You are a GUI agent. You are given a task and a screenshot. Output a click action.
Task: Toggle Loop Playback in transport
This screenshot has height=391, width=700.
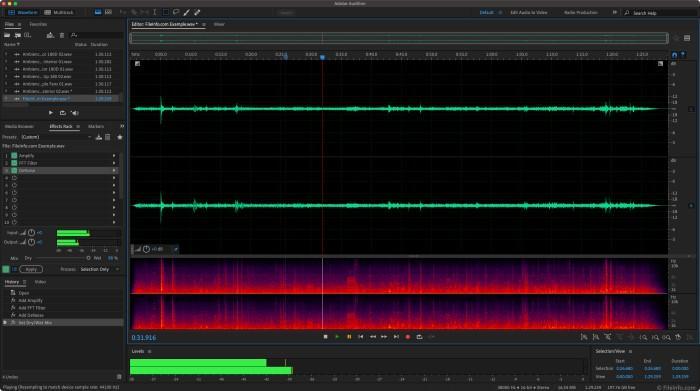[419, 337]
